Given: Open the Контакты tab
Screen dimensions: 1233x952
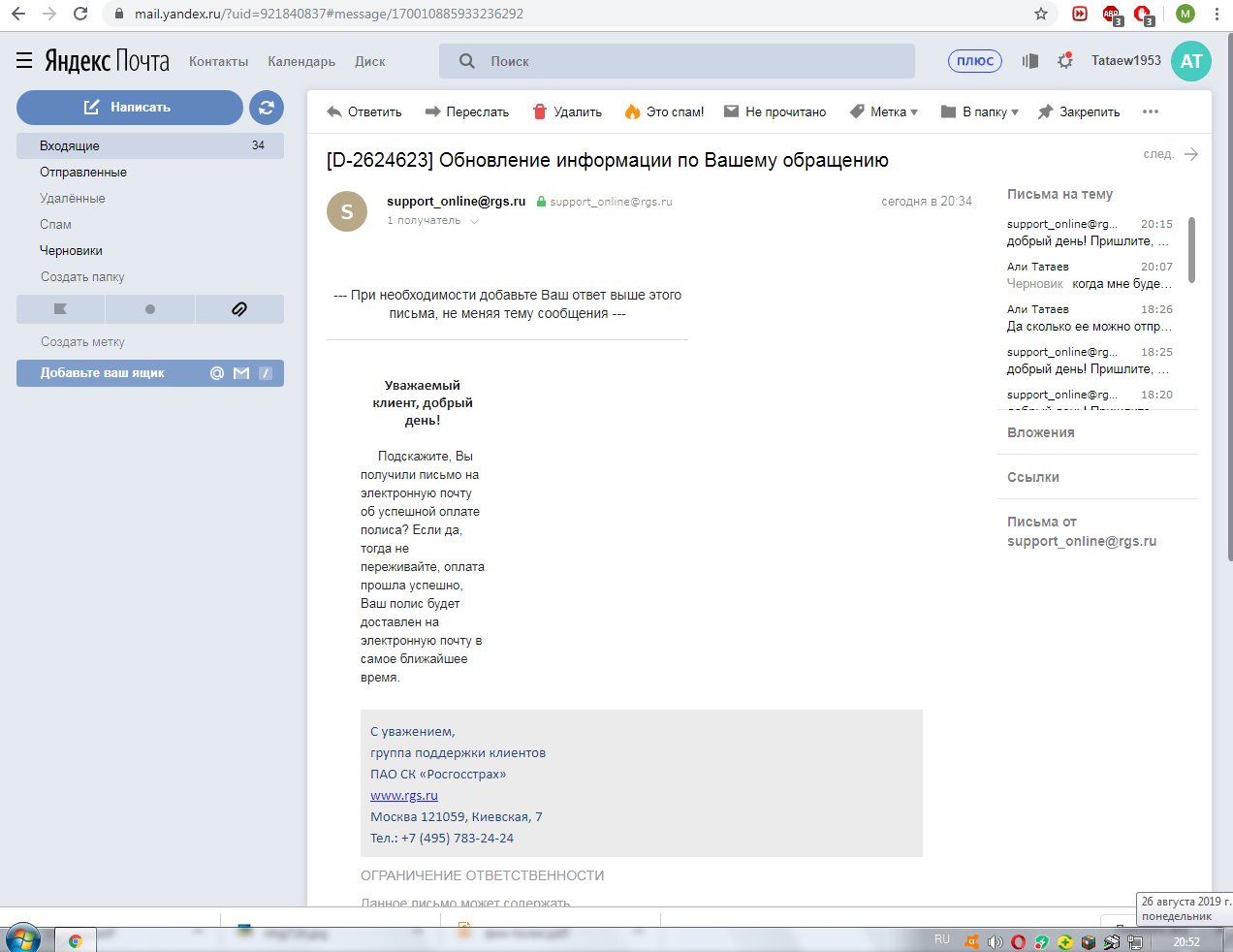Looking at the screenshot, I should coord(218,61).
